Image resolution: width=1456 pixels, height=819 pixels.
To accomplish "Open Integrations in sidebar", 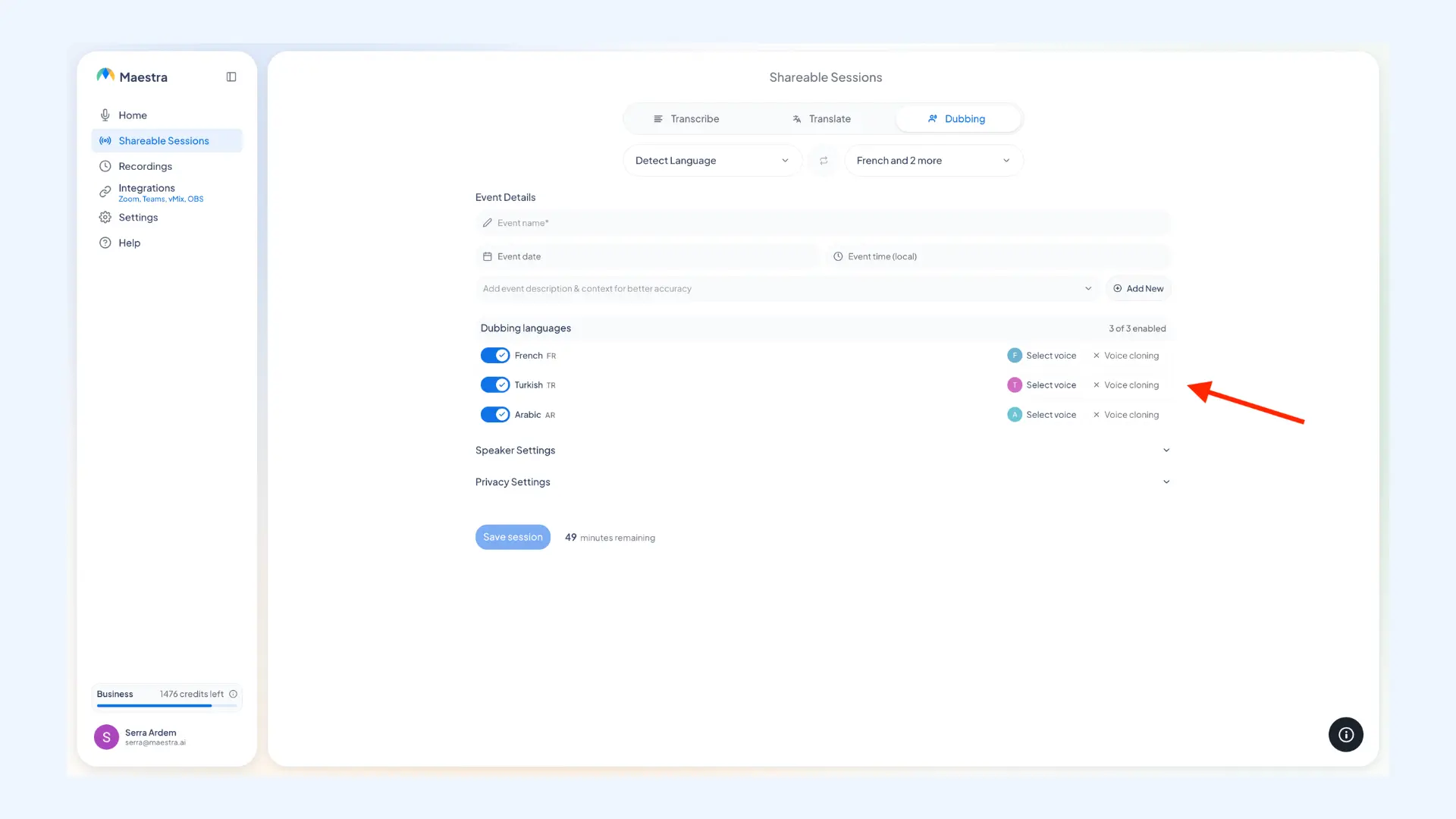I will coord(167,192).
